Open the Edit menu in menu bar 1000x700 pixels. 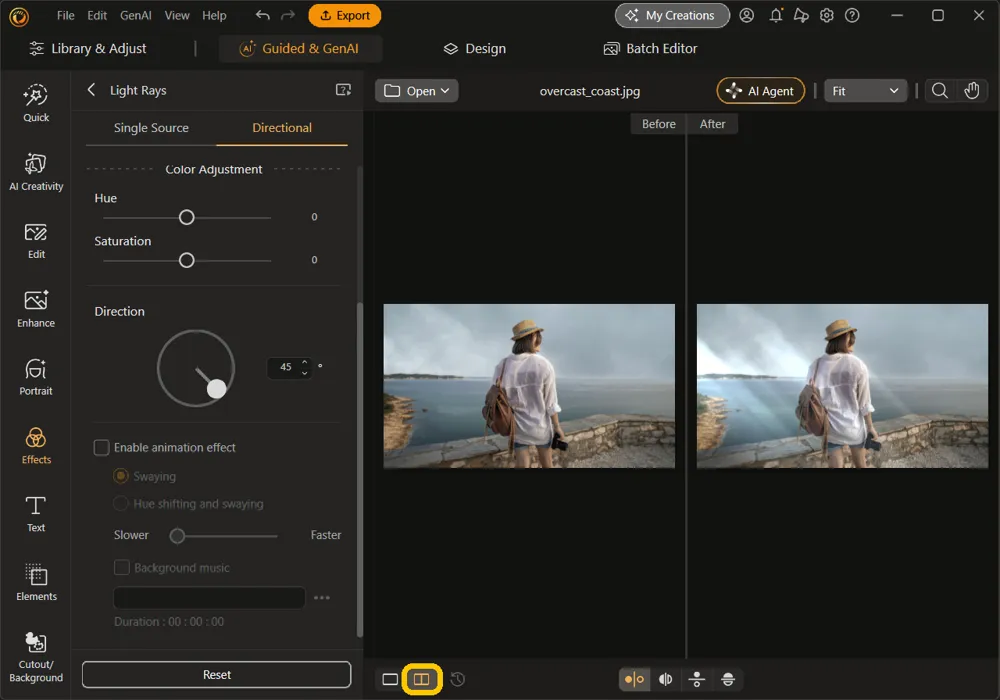coord(97,15)
